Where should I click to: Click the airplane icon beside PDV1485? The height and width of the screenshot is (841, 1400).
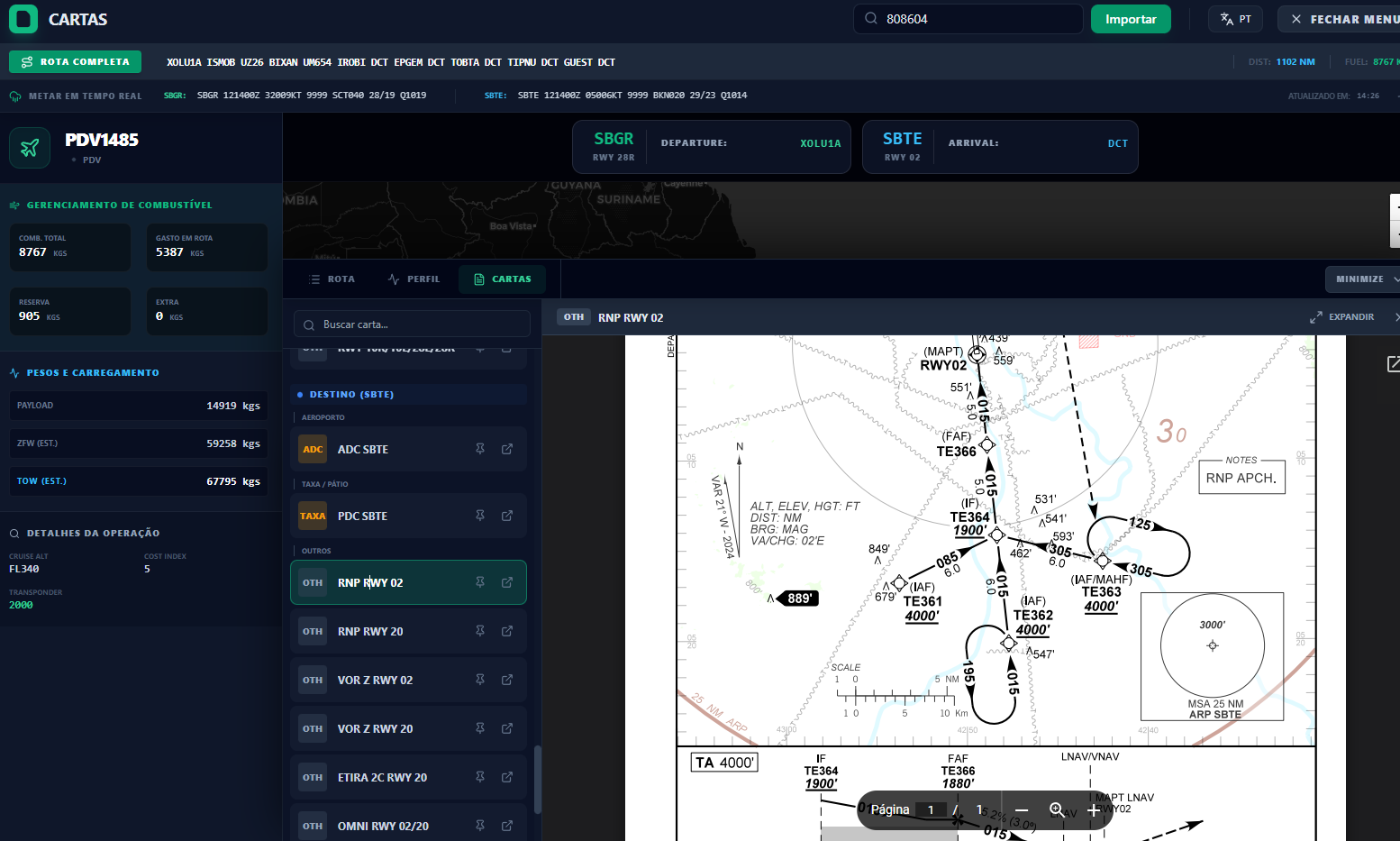[30, 148]
